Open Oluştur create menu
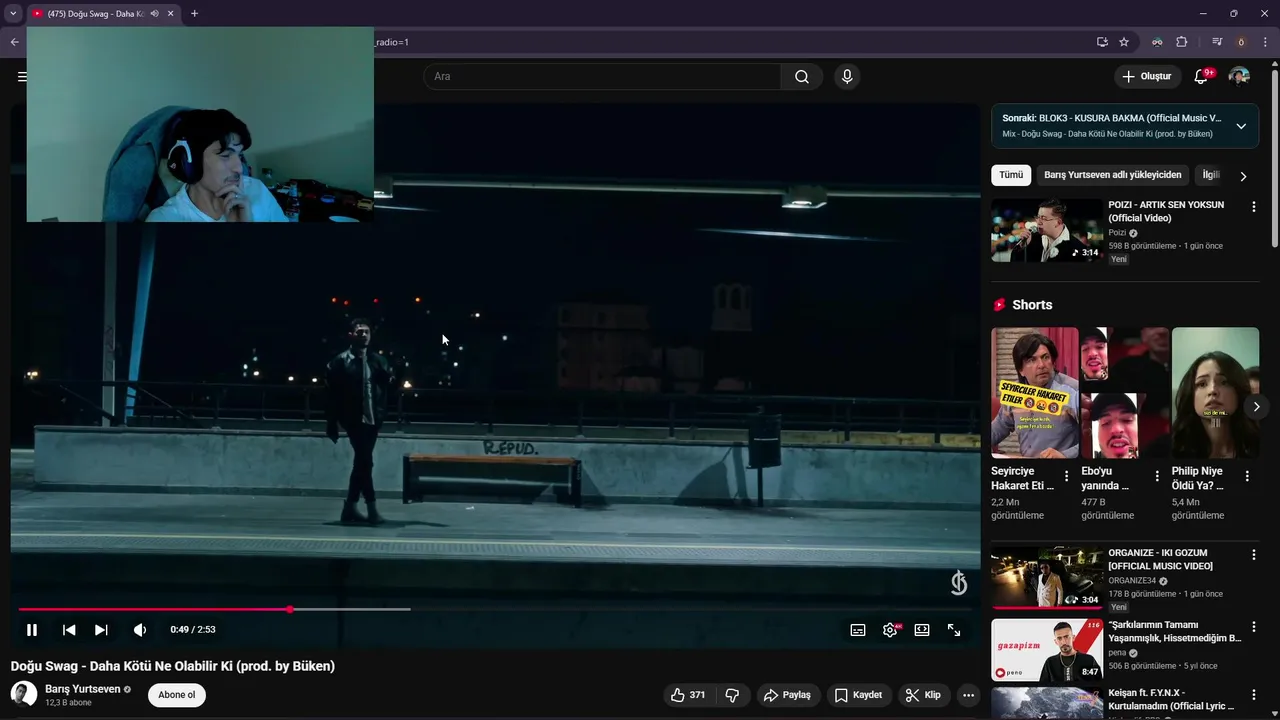This screenshot has height=720, width=1280. coord(1147,76)
